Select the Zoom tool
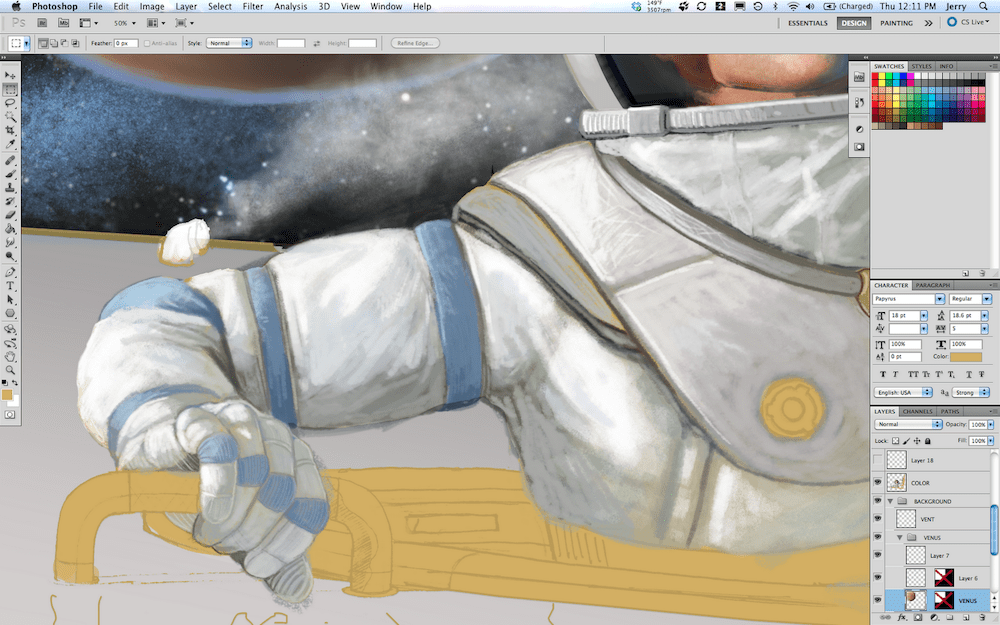The height and width of the screenshot is (625, 1000). pyautogui.click(x=10, y=370)
